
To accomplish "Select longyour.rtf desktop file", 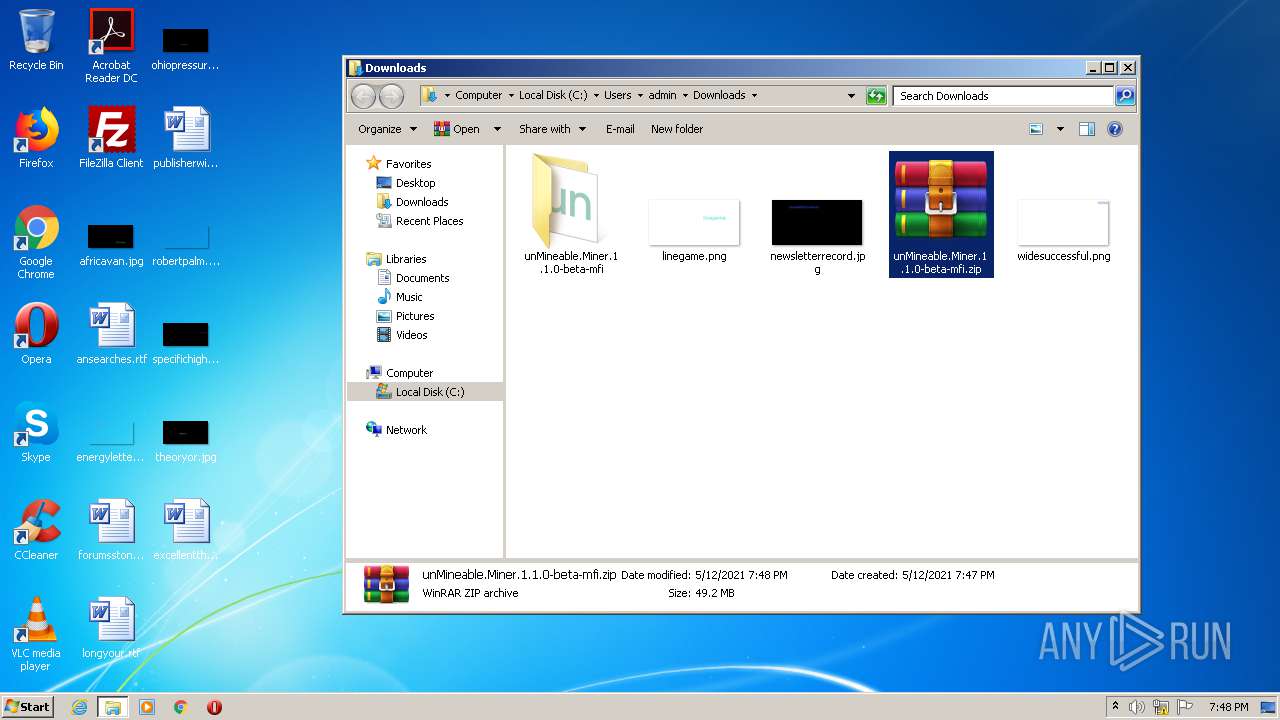I will pyautogui.click(x=111, y=628).
